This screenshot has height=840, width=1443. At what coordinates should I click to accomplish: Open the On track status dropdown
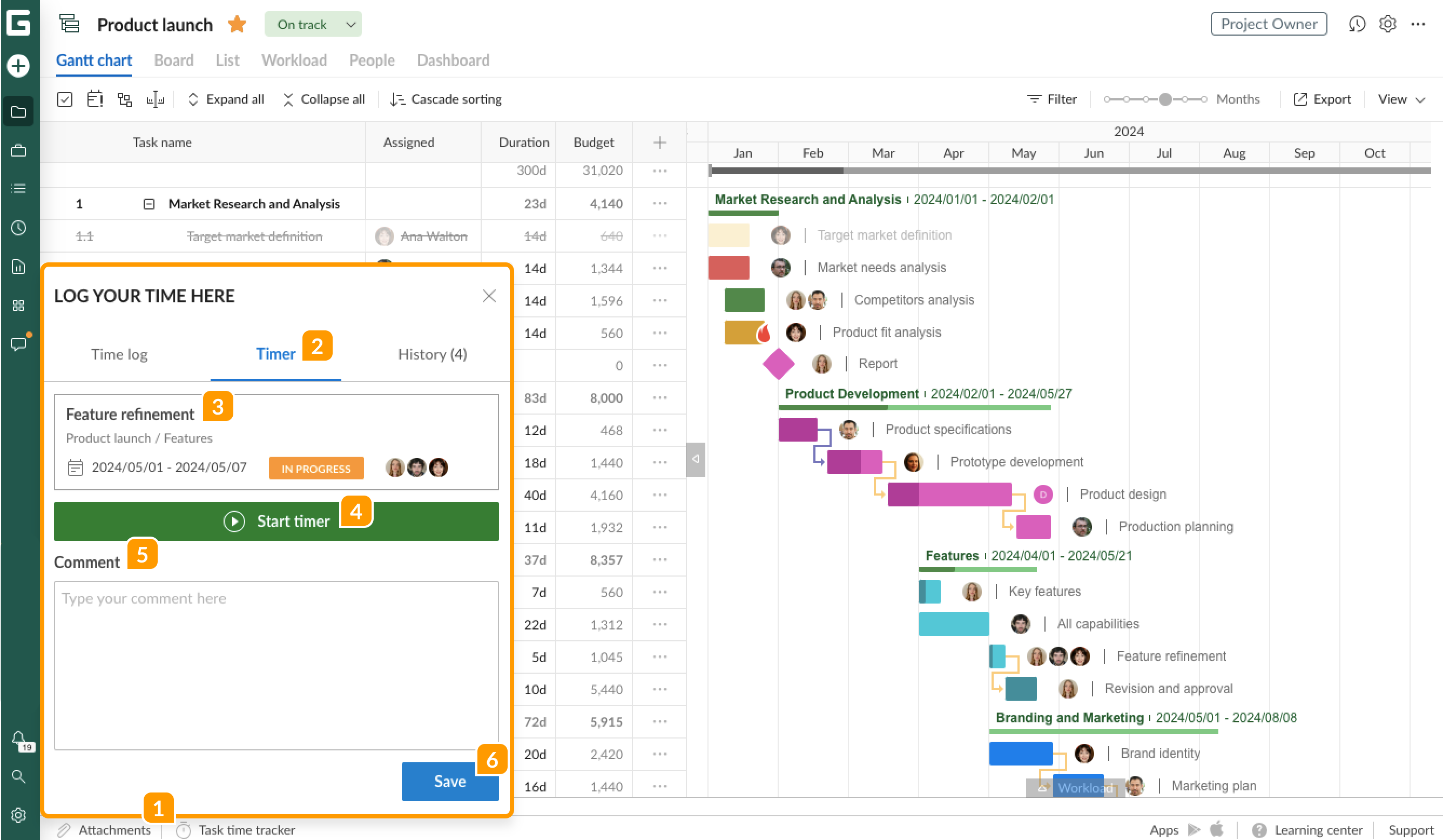click(313, 24)
